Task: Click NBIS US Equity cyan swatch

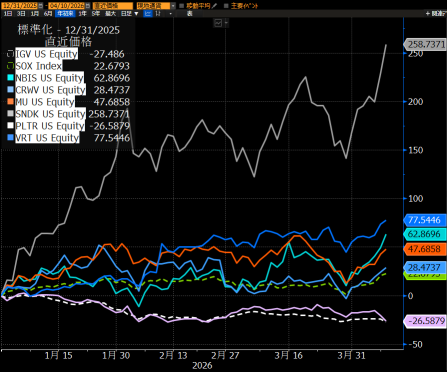Action: (x=11, y=78)
